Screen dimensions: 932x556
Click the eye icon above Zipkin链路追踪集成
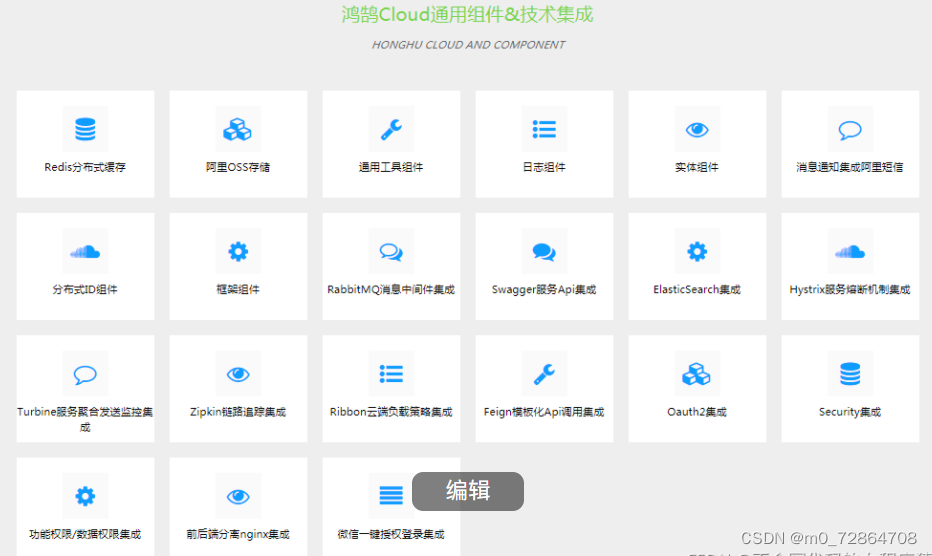coord(238,374)
